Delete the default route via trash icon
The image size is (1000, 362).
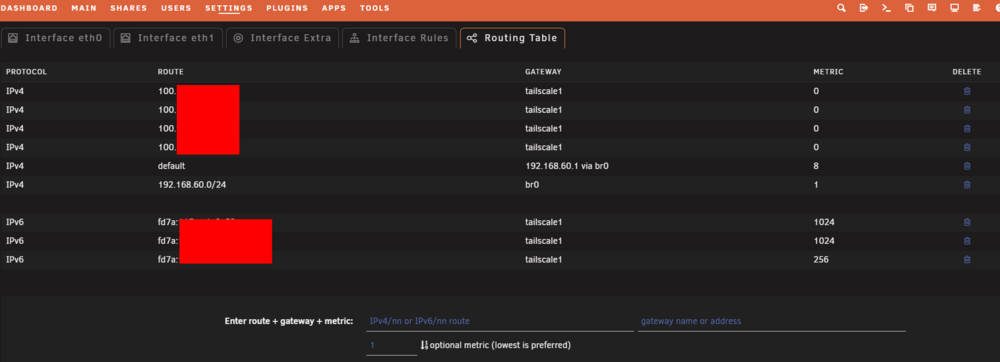point(967,166)
